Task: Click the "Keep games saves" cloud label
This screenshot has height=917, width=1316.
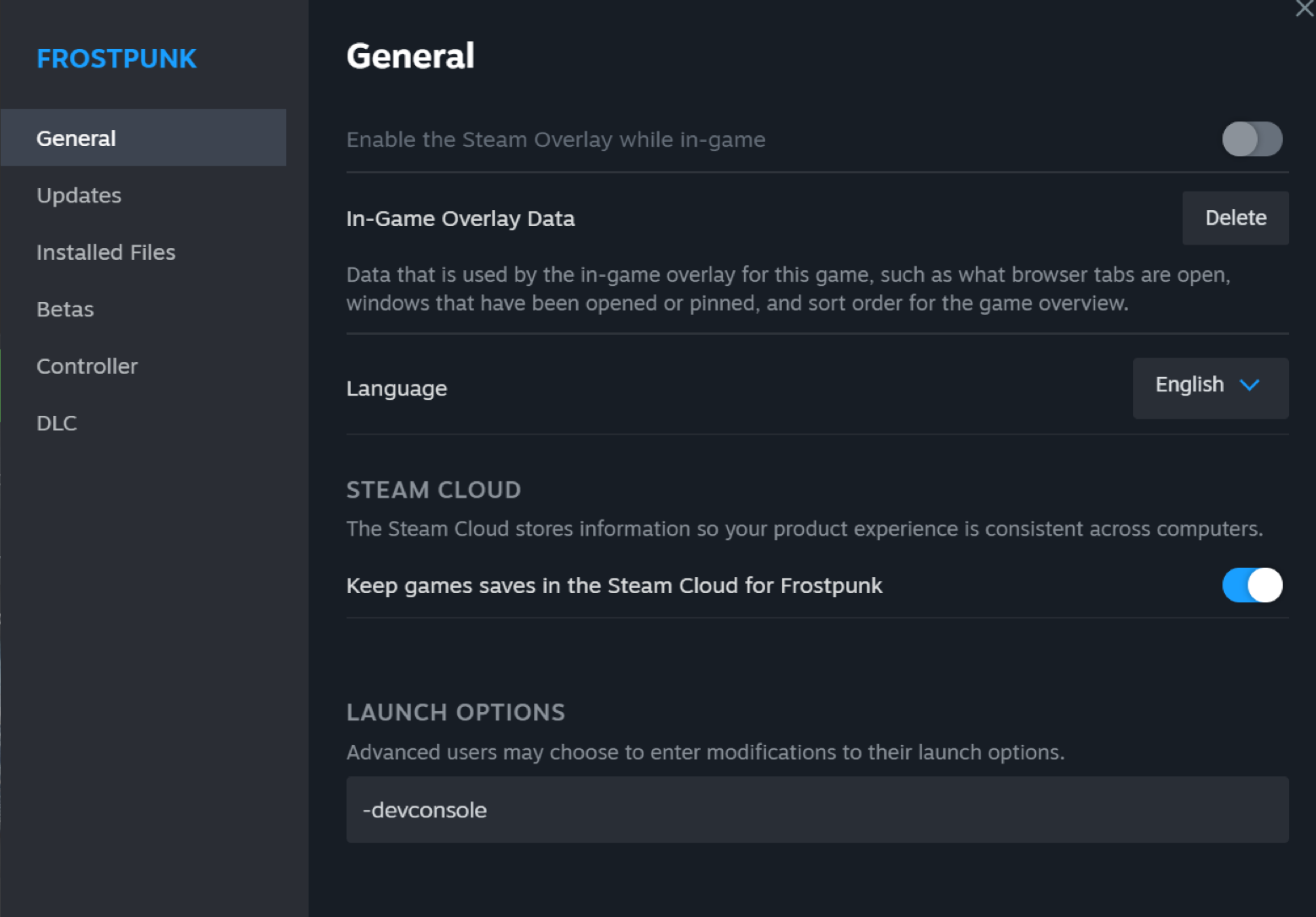Action: pyautogui.click(x=614, y=586)
